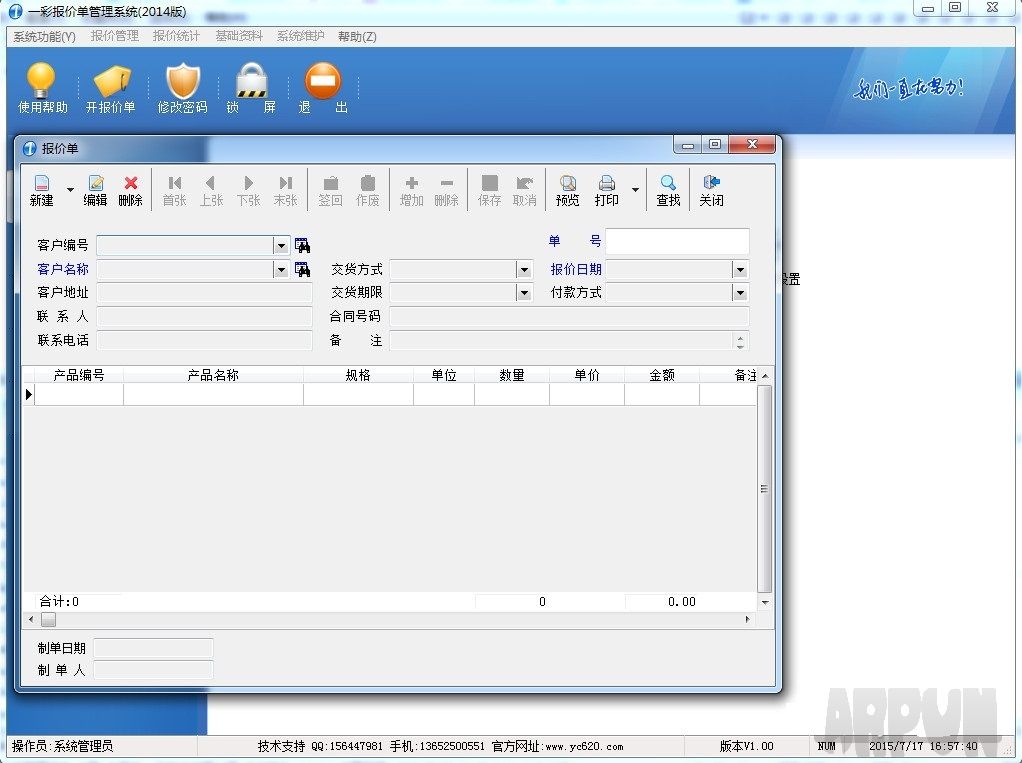
Task: Open the 报价管理 menu
Action: (x=115, y=36)
